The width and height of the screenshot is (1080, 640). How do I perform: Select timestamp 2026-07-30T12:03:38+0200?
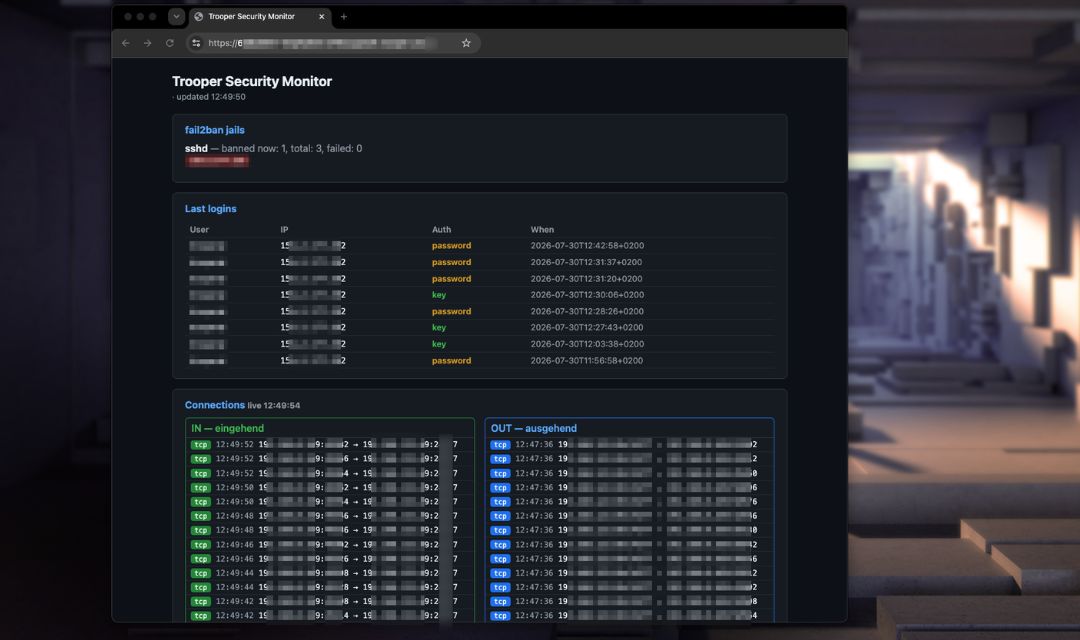(587, 344)
